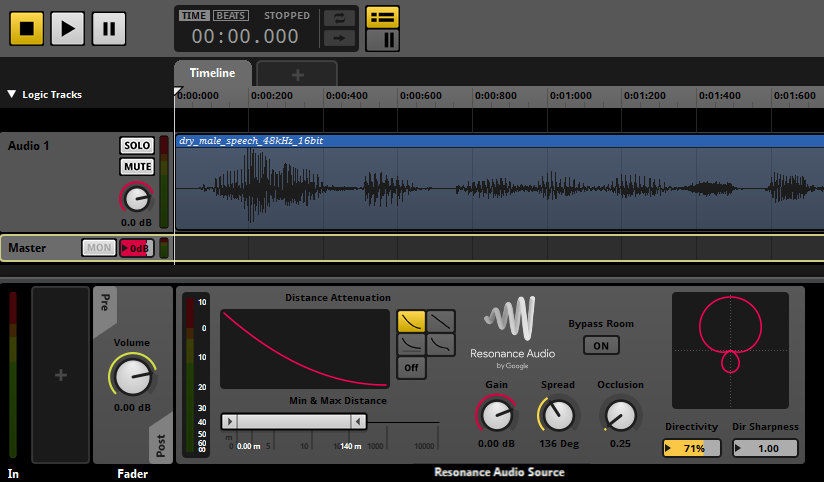Image resolution: width=824 pixels, height=482 pixels.
Task: Solo the Audio 1 track
Action: point(137,146)
